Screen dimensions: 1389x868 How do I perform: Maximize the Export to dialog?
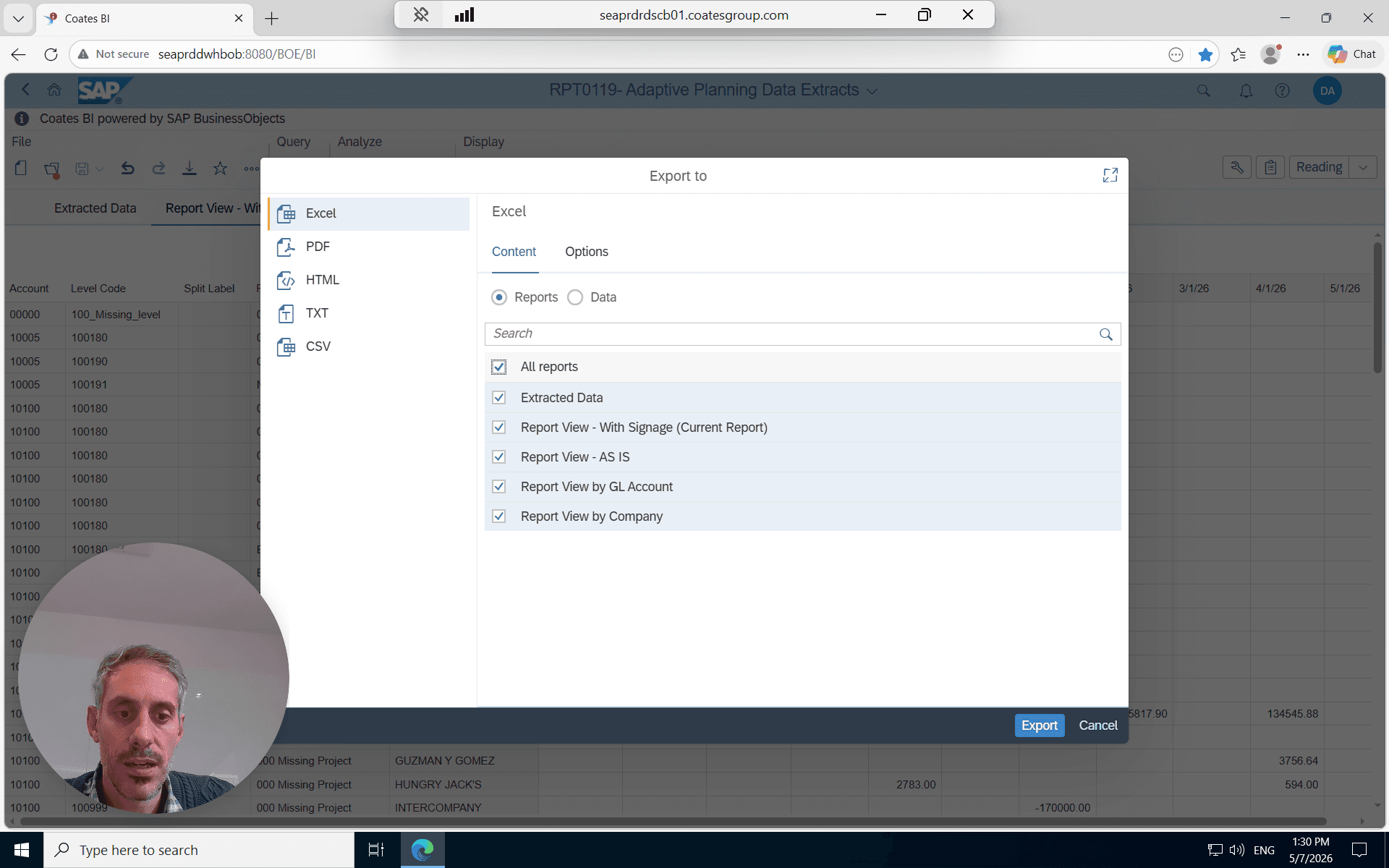pyautogui.click(x=1110, y=175)
